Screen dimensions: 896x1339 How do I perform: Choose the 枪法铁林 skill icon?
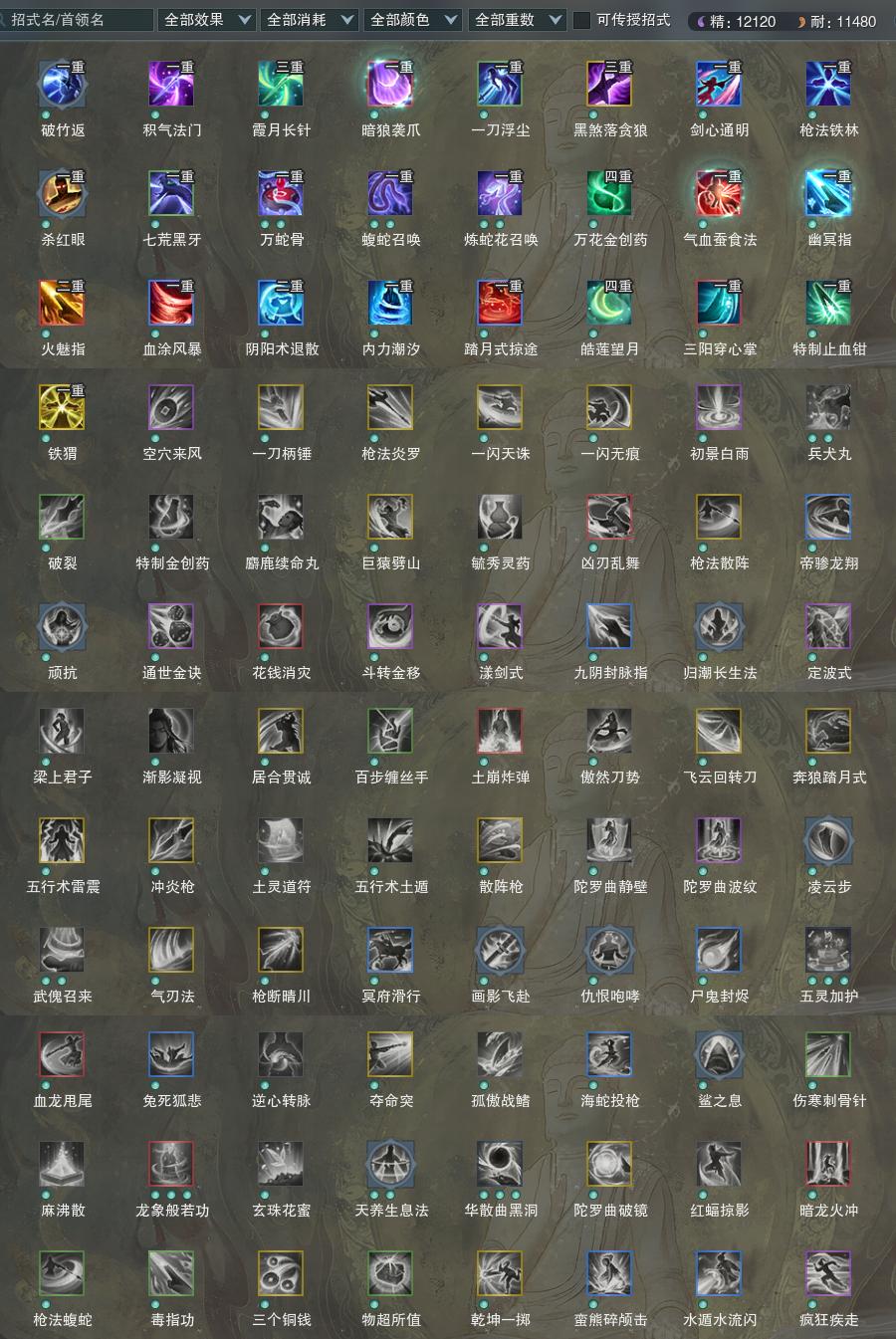point(828,84)
